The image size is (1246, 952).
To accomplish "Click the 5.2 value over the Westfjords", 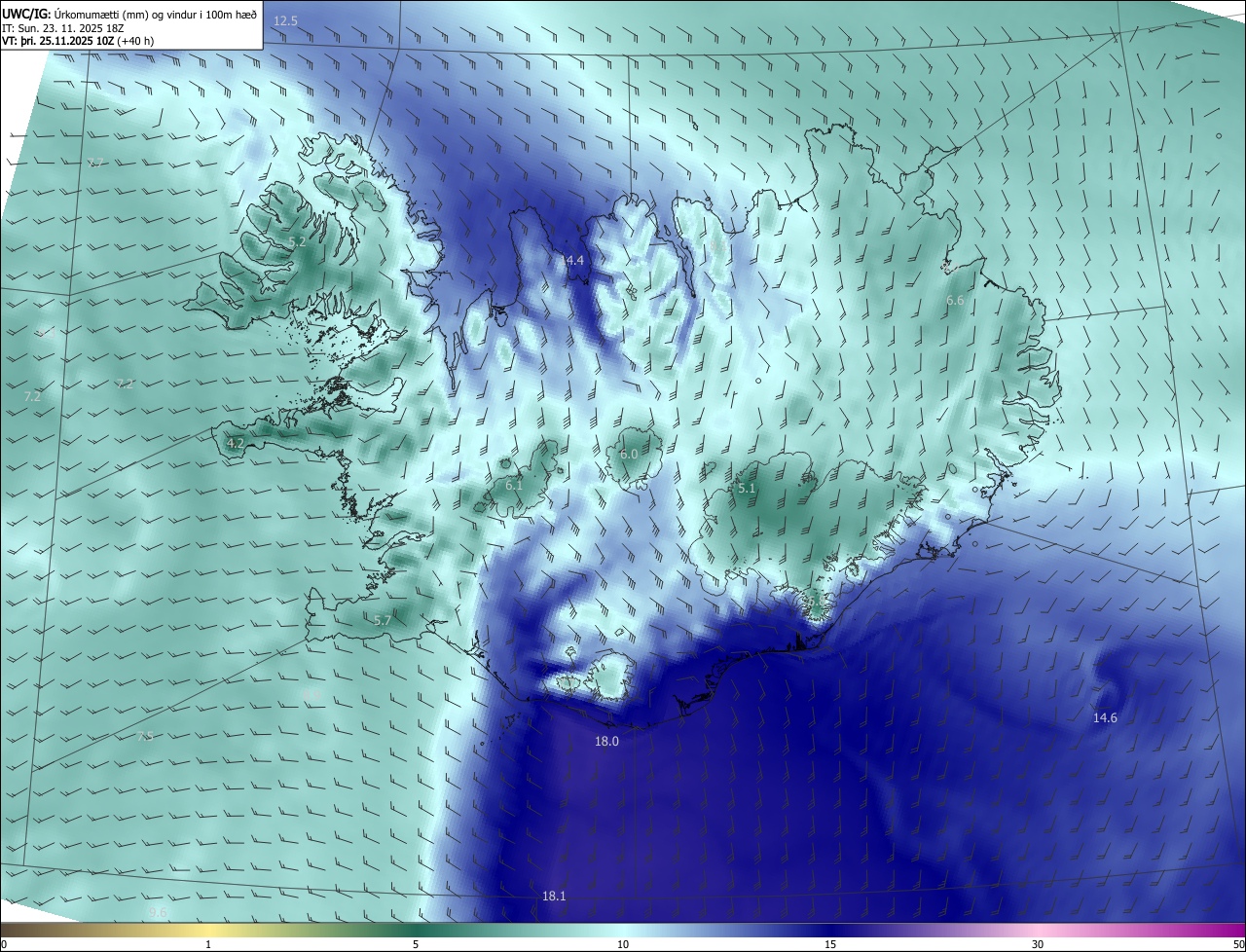I will 298,241.
